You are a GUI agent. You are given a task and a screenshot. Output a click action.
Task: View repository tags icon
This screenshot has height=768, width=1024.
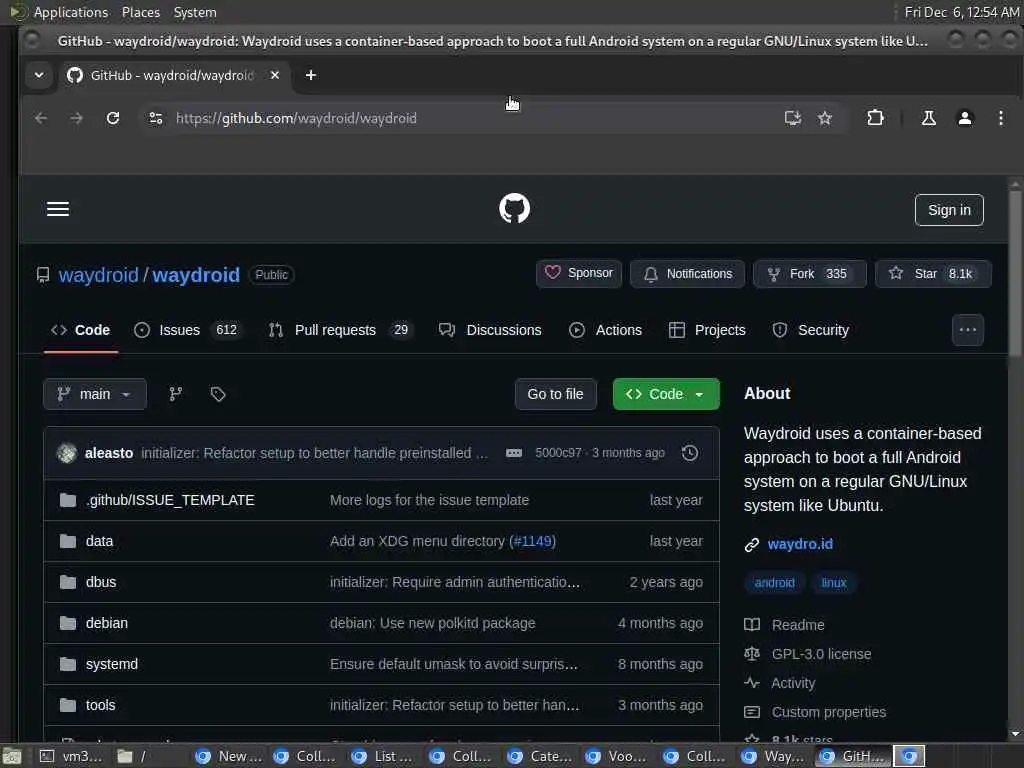(218, 394)
